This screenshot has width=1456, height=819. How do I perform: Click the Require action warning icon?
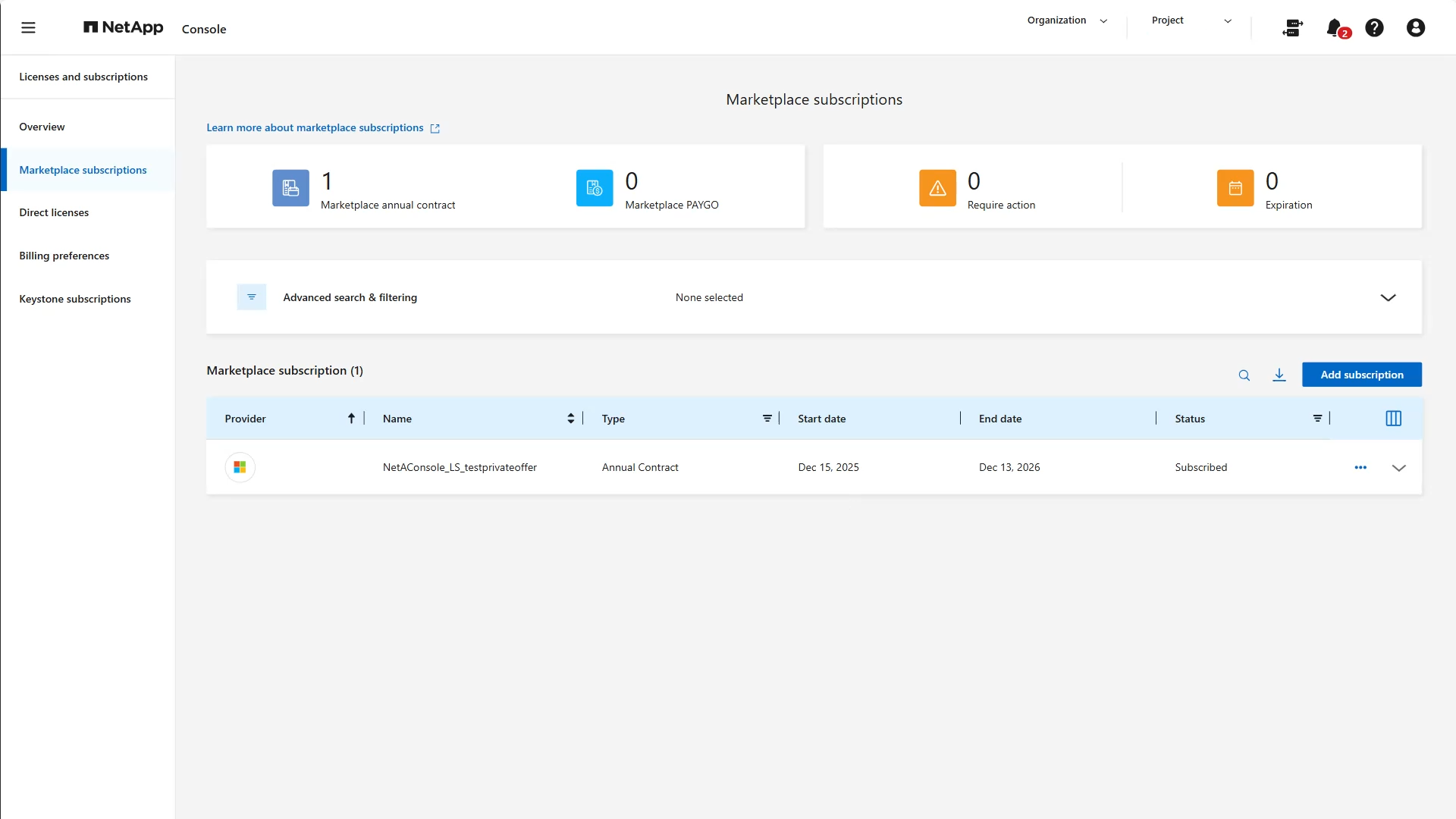pos(937,188)
